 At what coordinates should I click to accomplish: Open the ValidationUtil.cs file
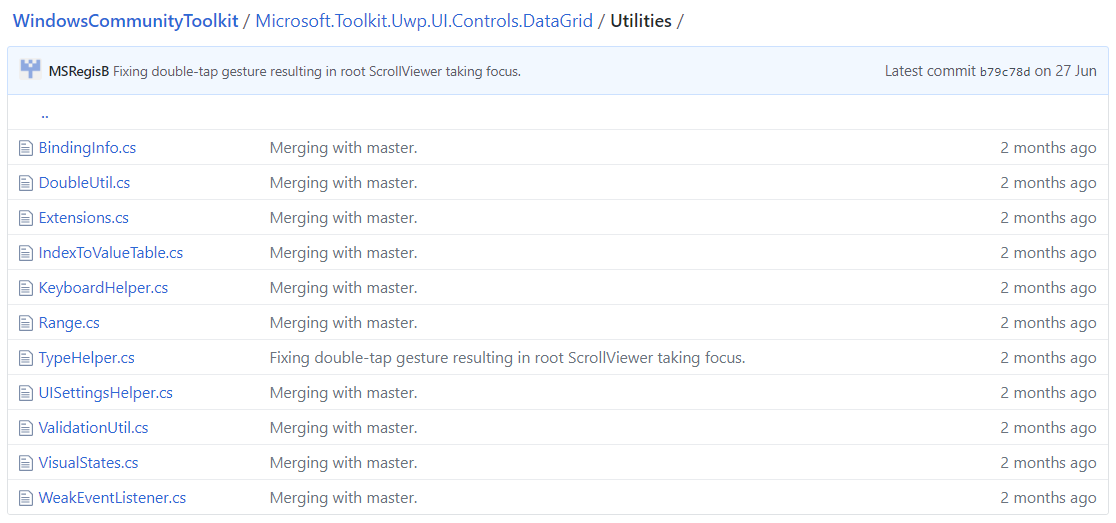93,428
